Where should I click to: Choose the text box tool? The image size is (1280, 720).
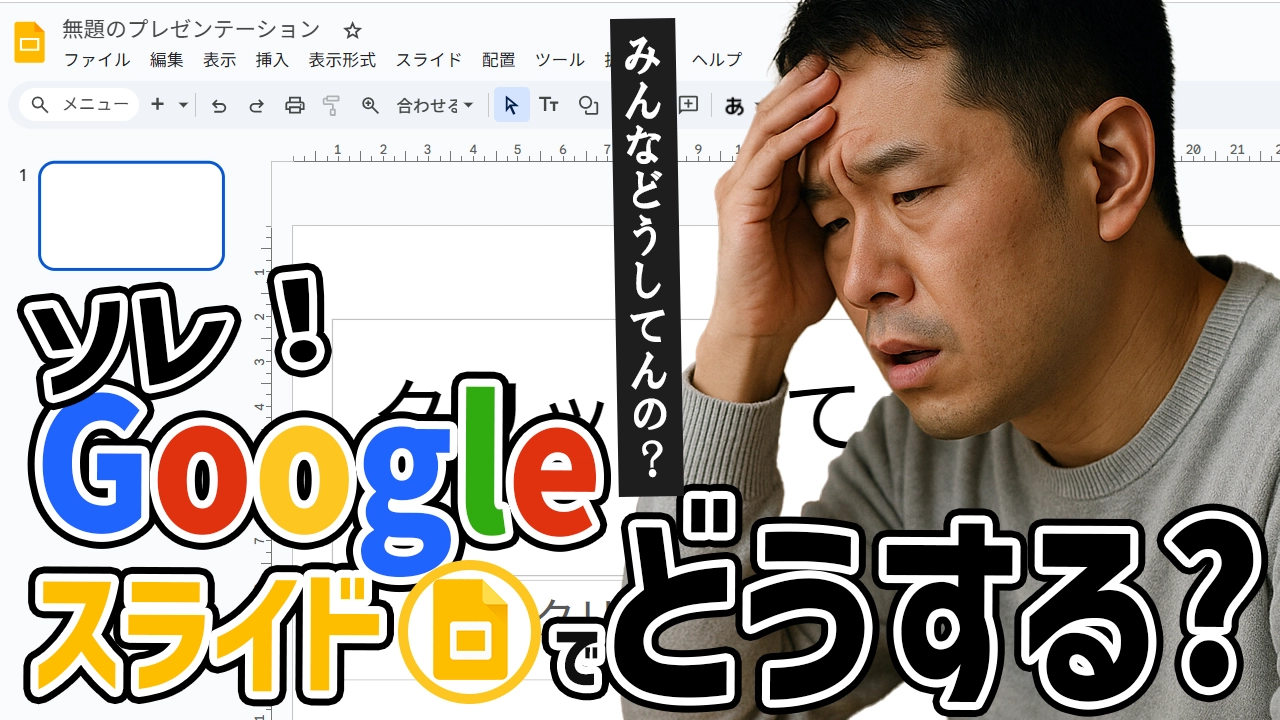click(549, 105)
